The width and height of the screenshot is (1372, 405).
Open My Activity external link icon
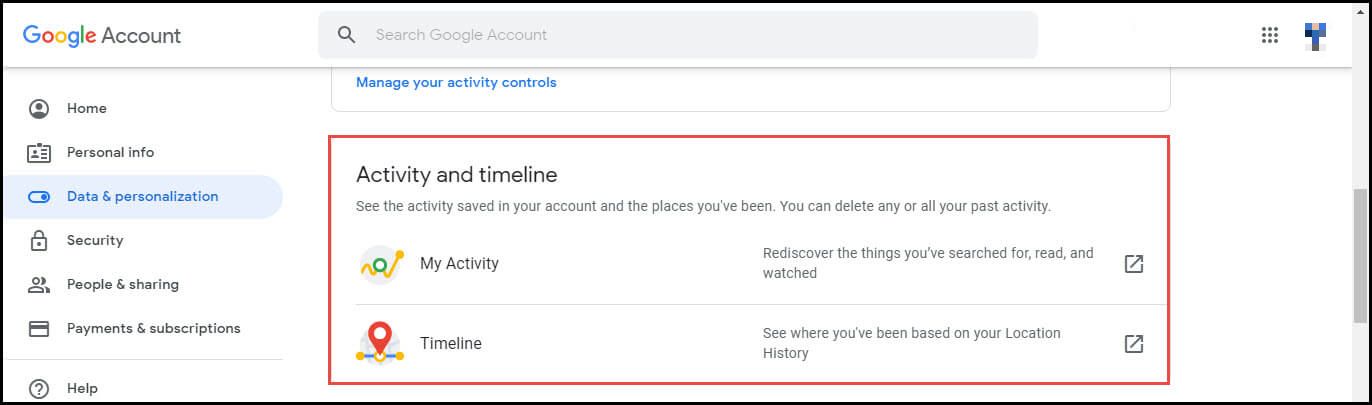[1134, 264]
